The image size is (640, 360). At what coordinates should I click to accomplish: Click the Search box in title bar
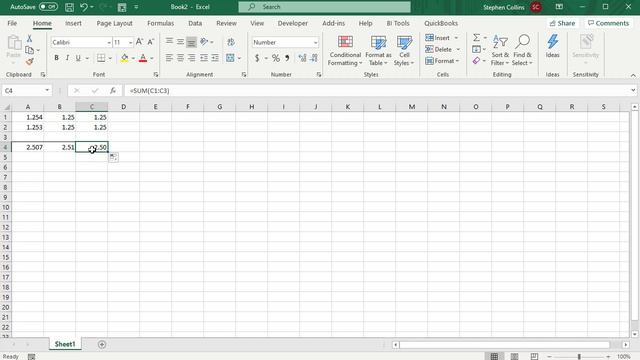(x=324, y=7)
